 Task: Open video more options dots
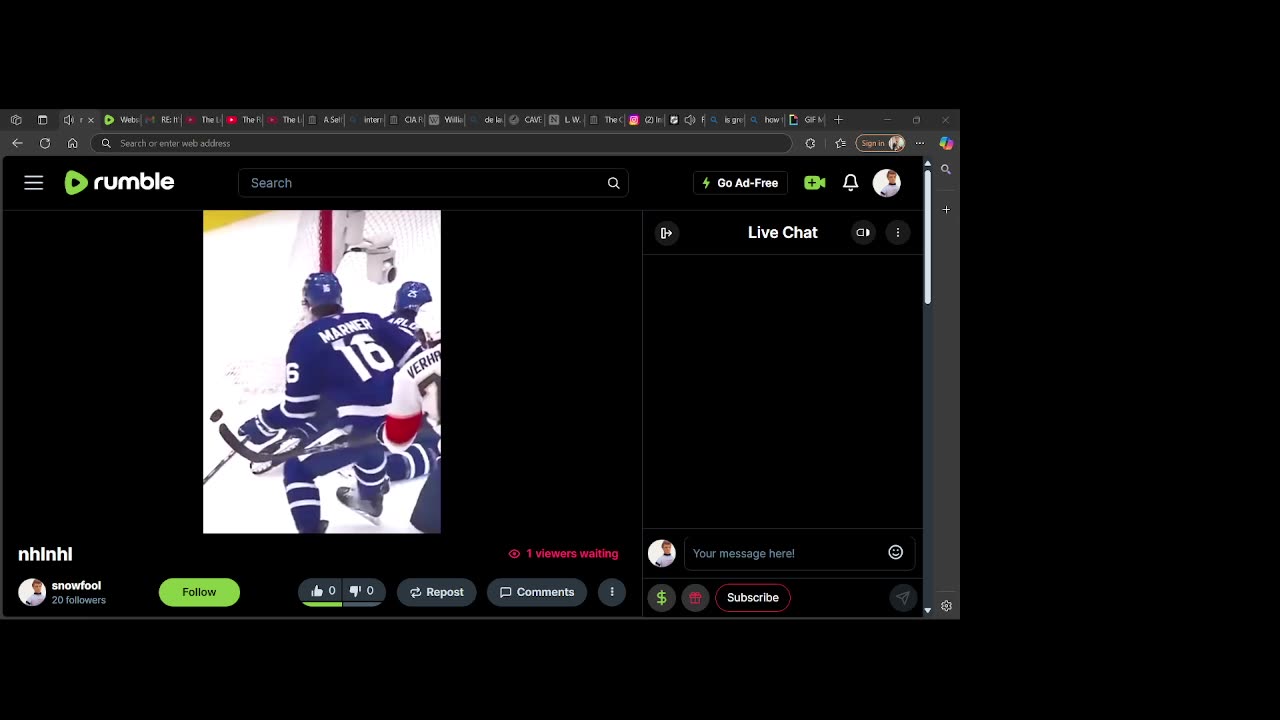(612, 592)
